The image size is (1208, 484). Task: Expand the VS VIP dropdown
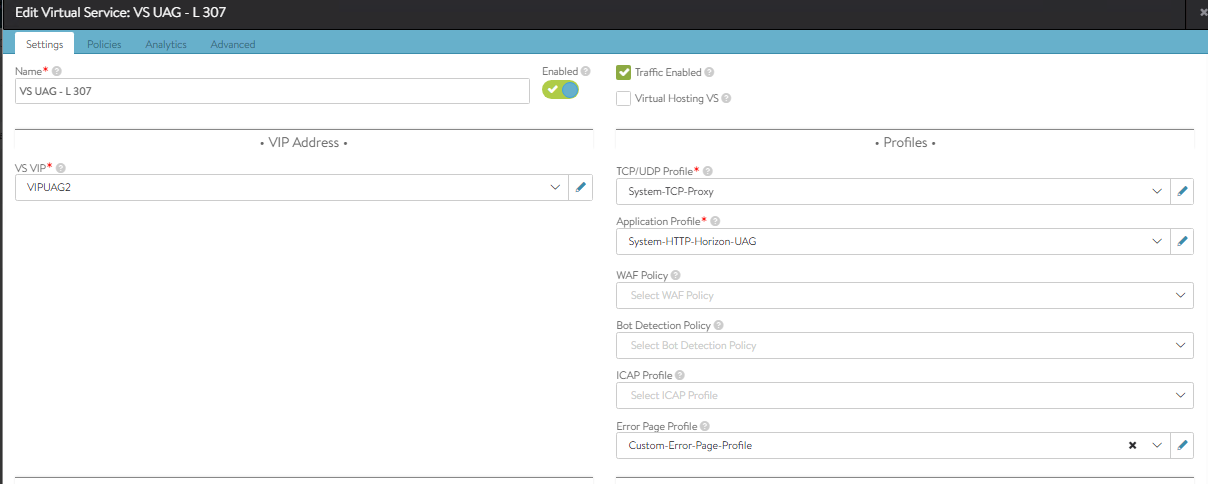click(x=556, y=187)
